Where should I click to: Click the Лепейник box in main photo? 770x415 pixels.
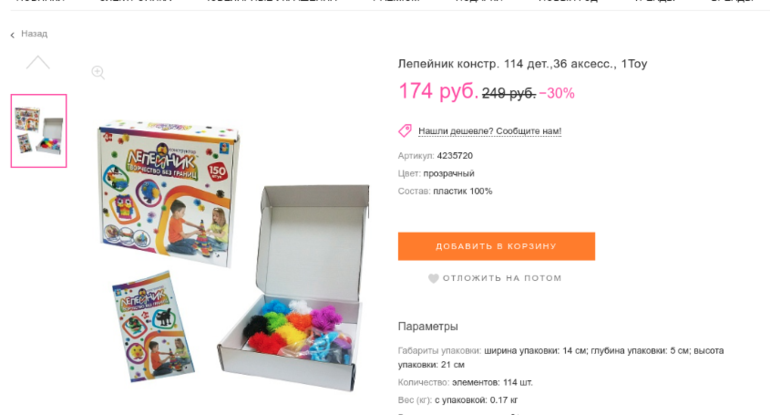click(168, 192)
